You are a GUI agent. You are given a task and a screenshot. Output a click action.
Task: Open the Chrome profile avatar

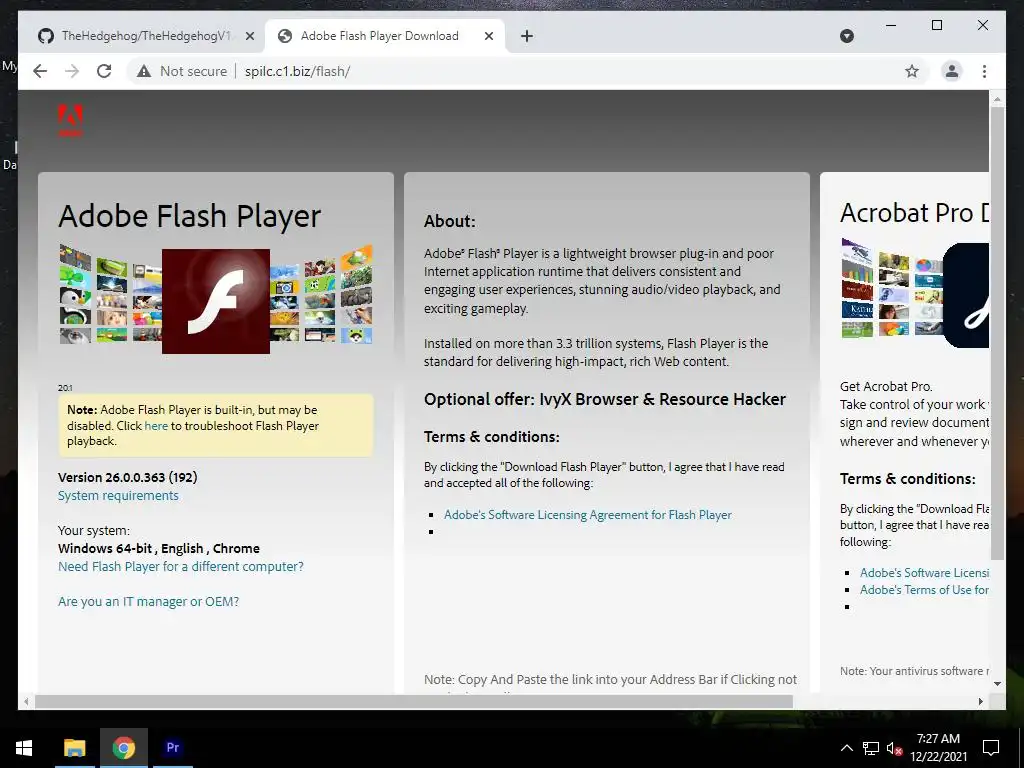[952, 71]
